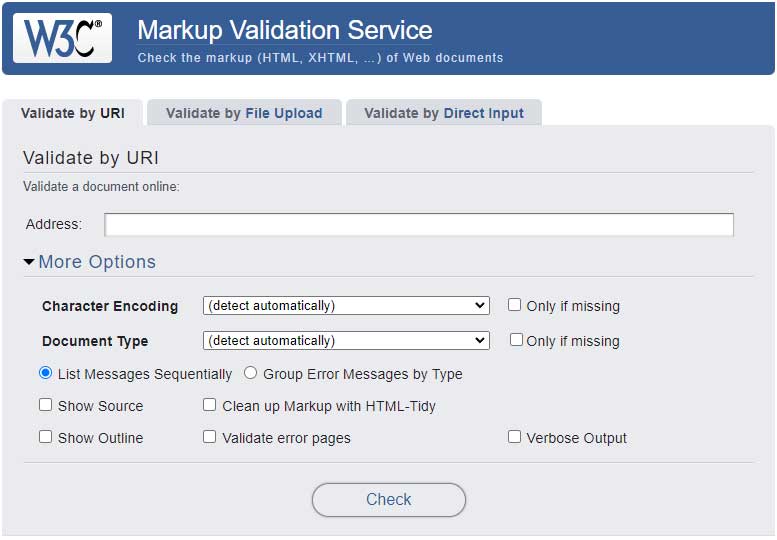Open the Character Encoding dropdown
Screen dimensions: 777x540
pyautogui.click(x=345, y=306)
